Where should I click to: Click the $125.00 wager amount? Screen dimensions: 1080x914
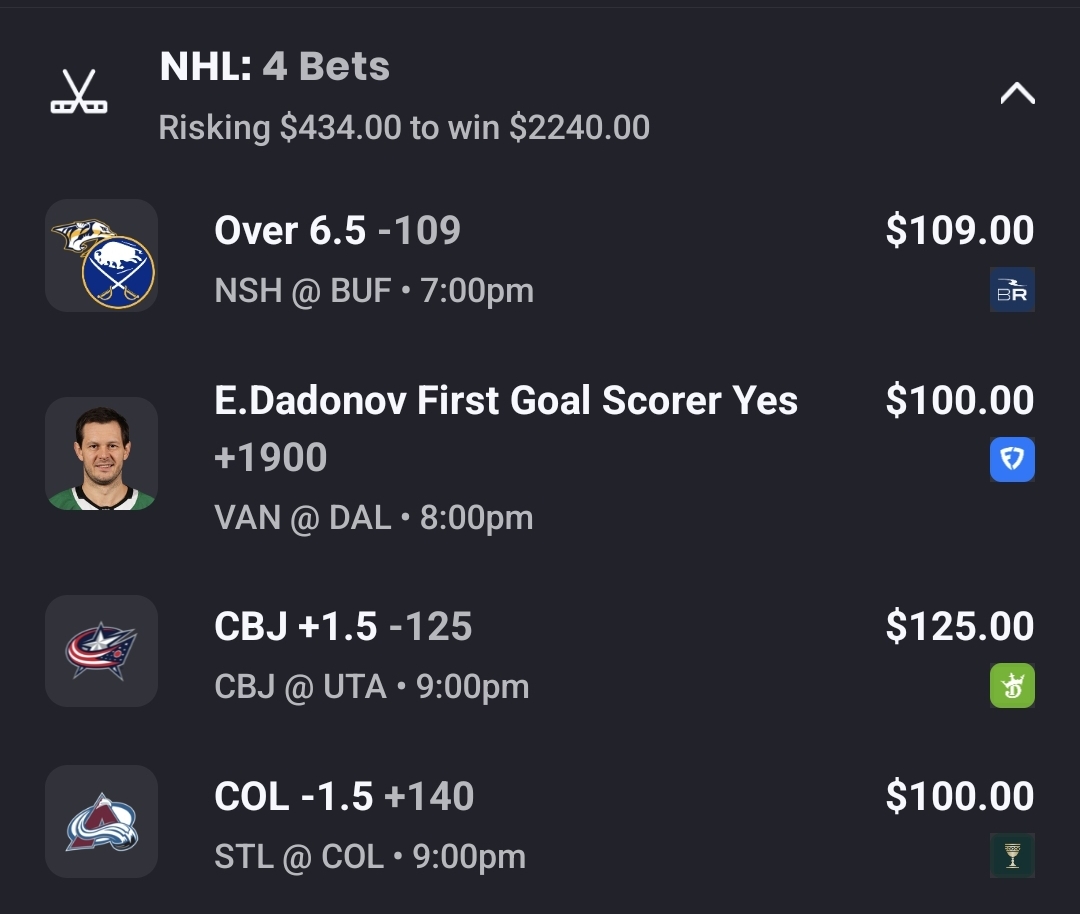coord(959,627)
